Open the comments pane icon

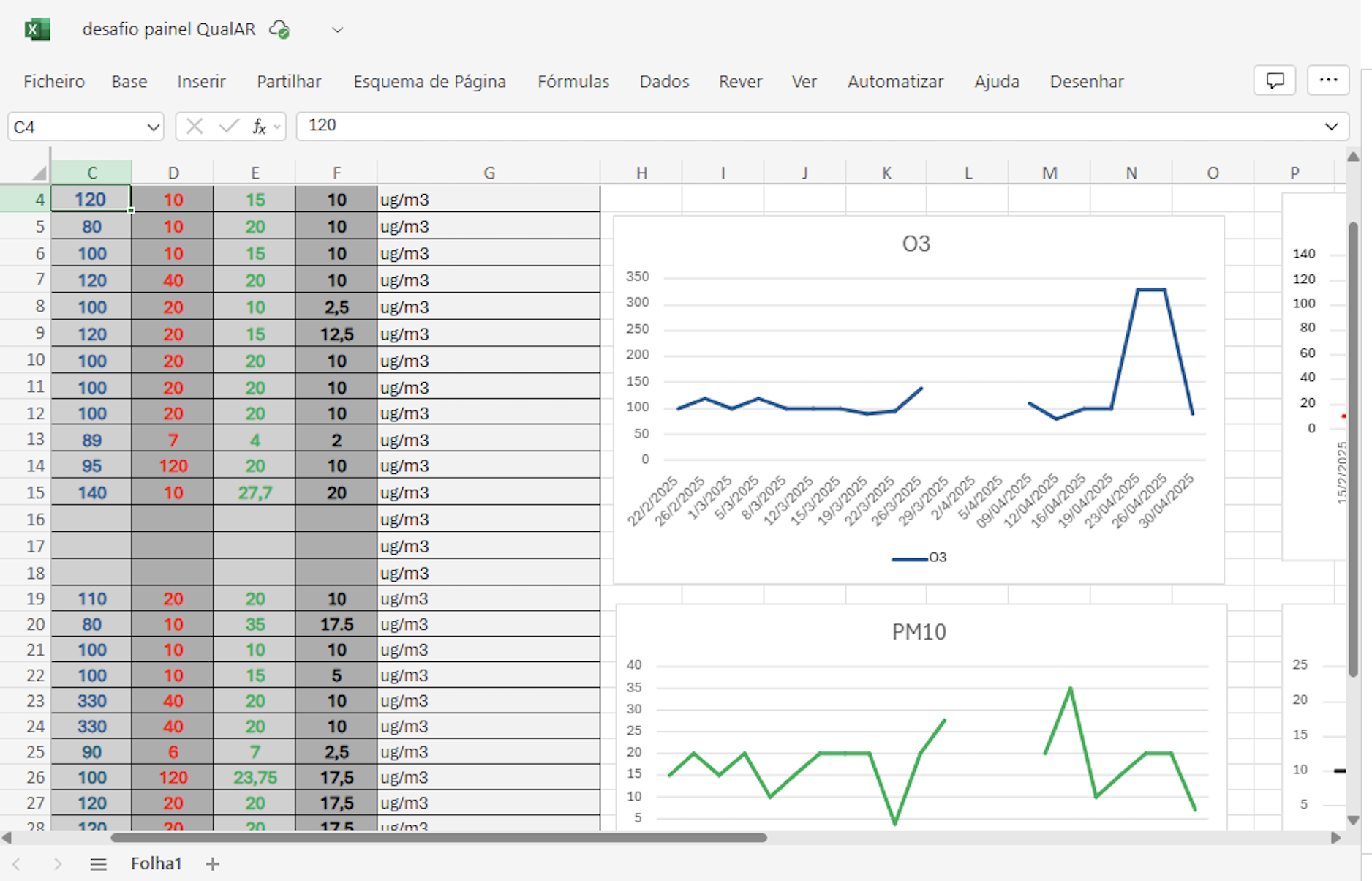pyautogui.click(x=1275, y=80)
